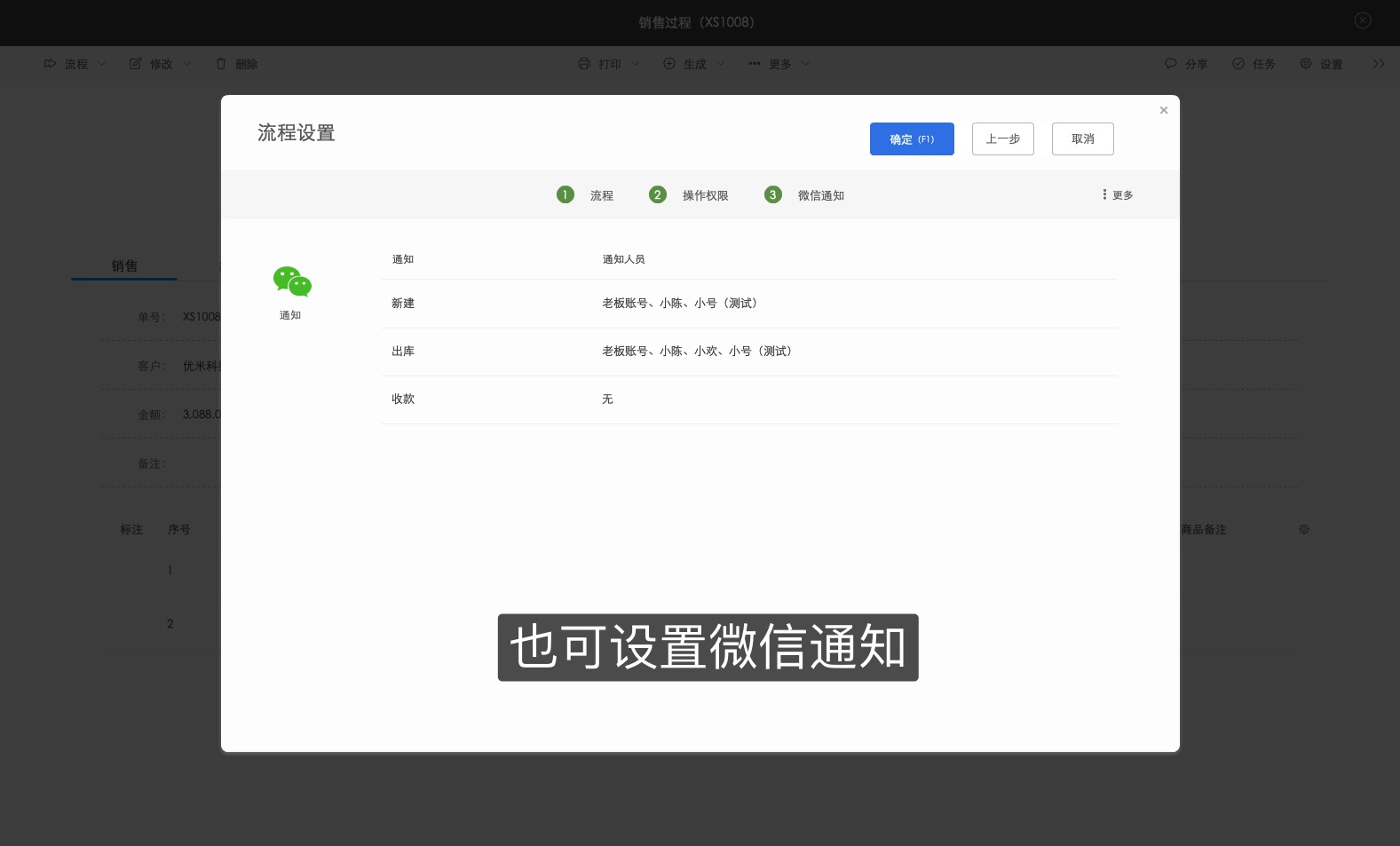Expand the 修改 dropdown arrow
The height and width of the screenshot is (846, 1400).
coord(186,64)
